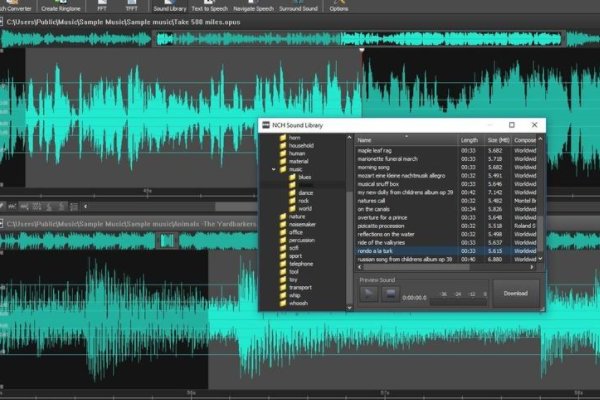Click the Download button
This screenshot has height=400, width=600.
[x=515, y=293]
